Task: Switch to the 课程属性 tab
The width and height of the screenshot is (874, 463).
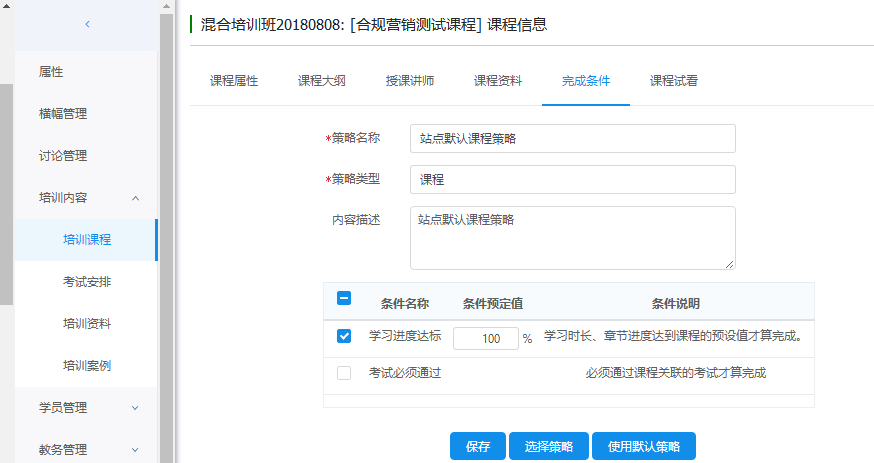Action: [x=234, y=81]
